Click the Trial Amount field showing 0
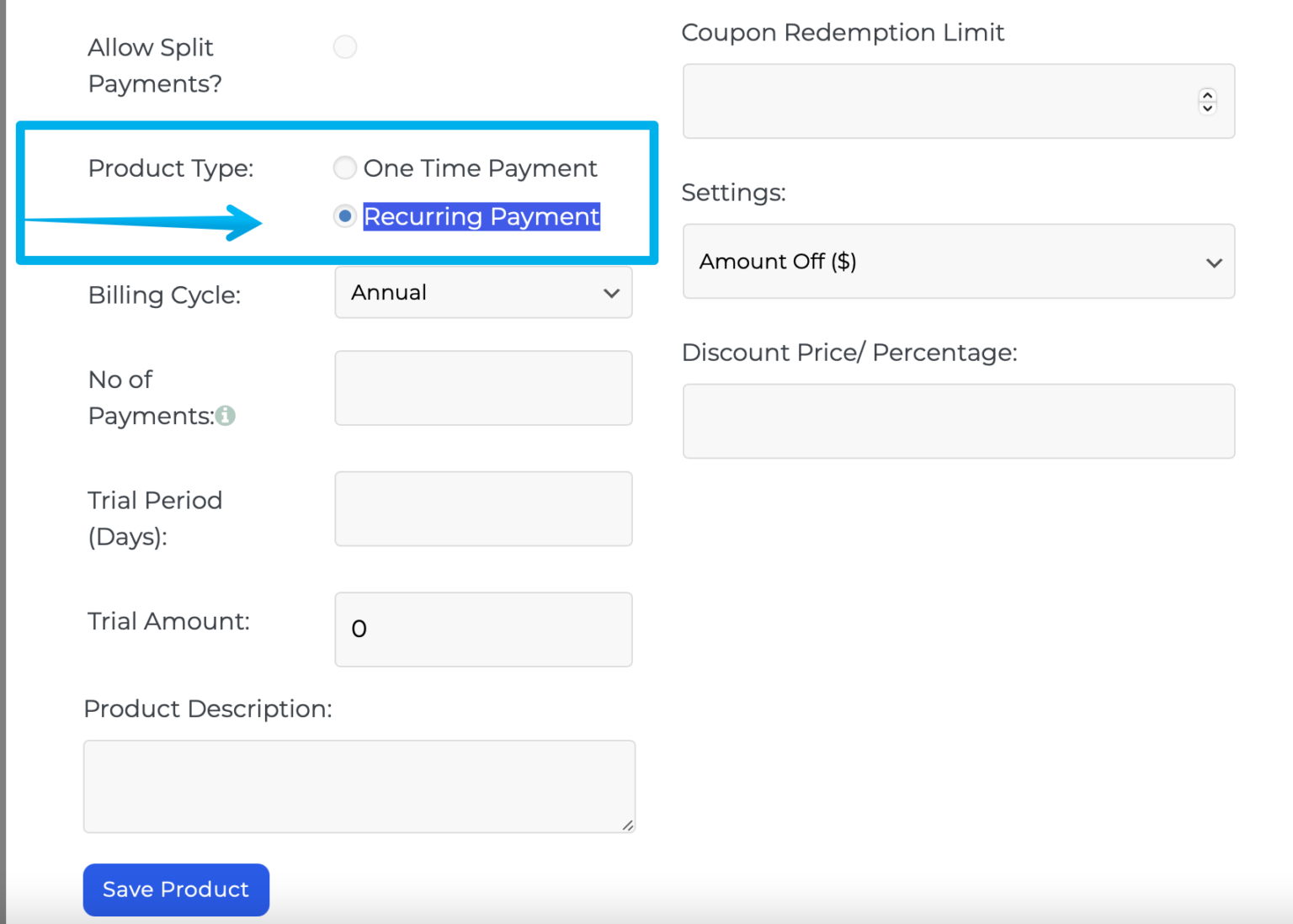Image resolution: width=1293 pixels, height=924 pixels. click(x=483, y=629)
